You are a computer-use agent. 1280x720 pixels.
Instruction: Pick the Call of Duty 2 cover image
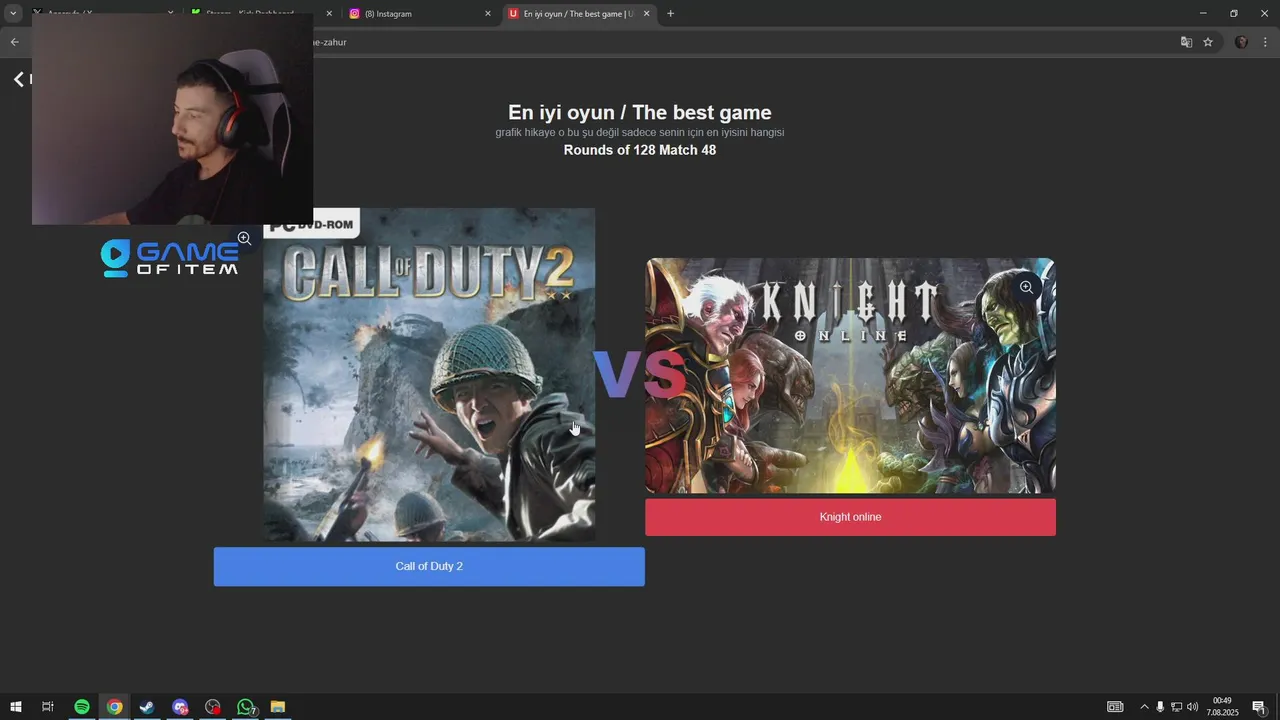click(429, 375)
